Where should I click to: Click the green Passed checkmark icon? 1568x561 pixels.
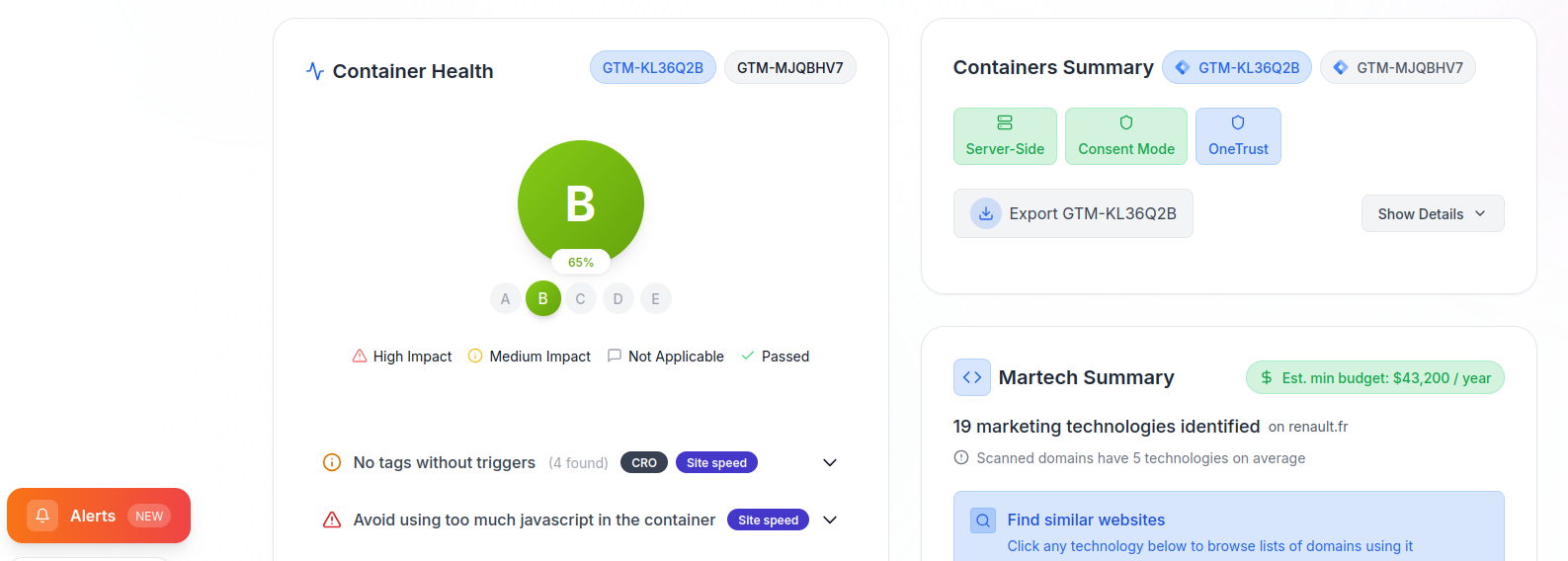[748, 356]
